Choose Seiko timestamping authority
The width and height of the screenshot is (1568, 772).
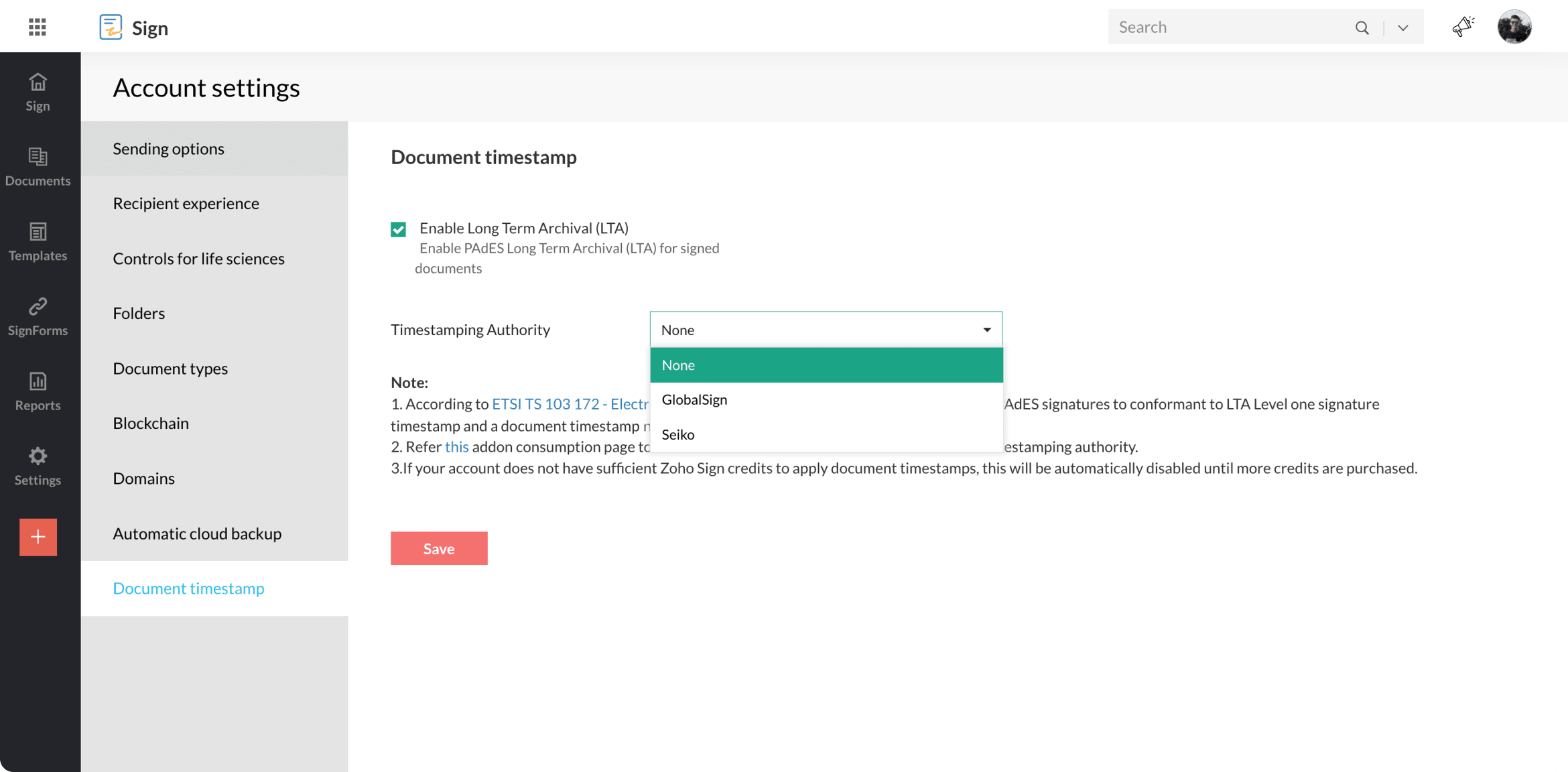[x=826, y=435]
